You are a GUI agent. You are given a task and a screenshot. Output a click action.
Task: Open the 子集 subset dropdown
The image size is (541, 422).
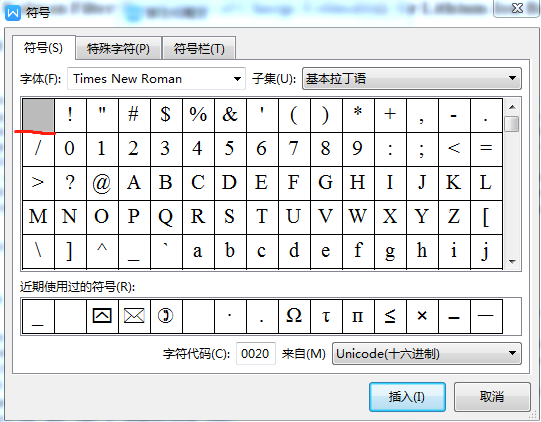pyautogui.click(x=412, y=79)
